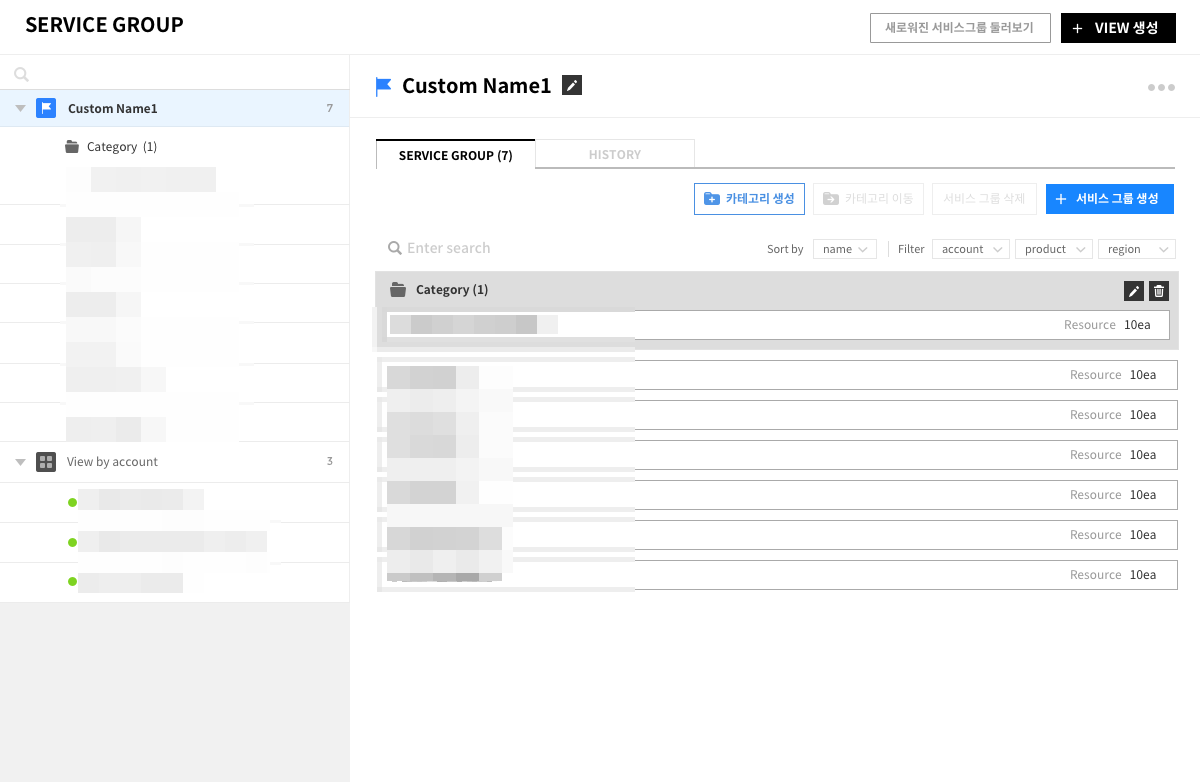Open the product filter dropdown

click(x=1053, y=249)
